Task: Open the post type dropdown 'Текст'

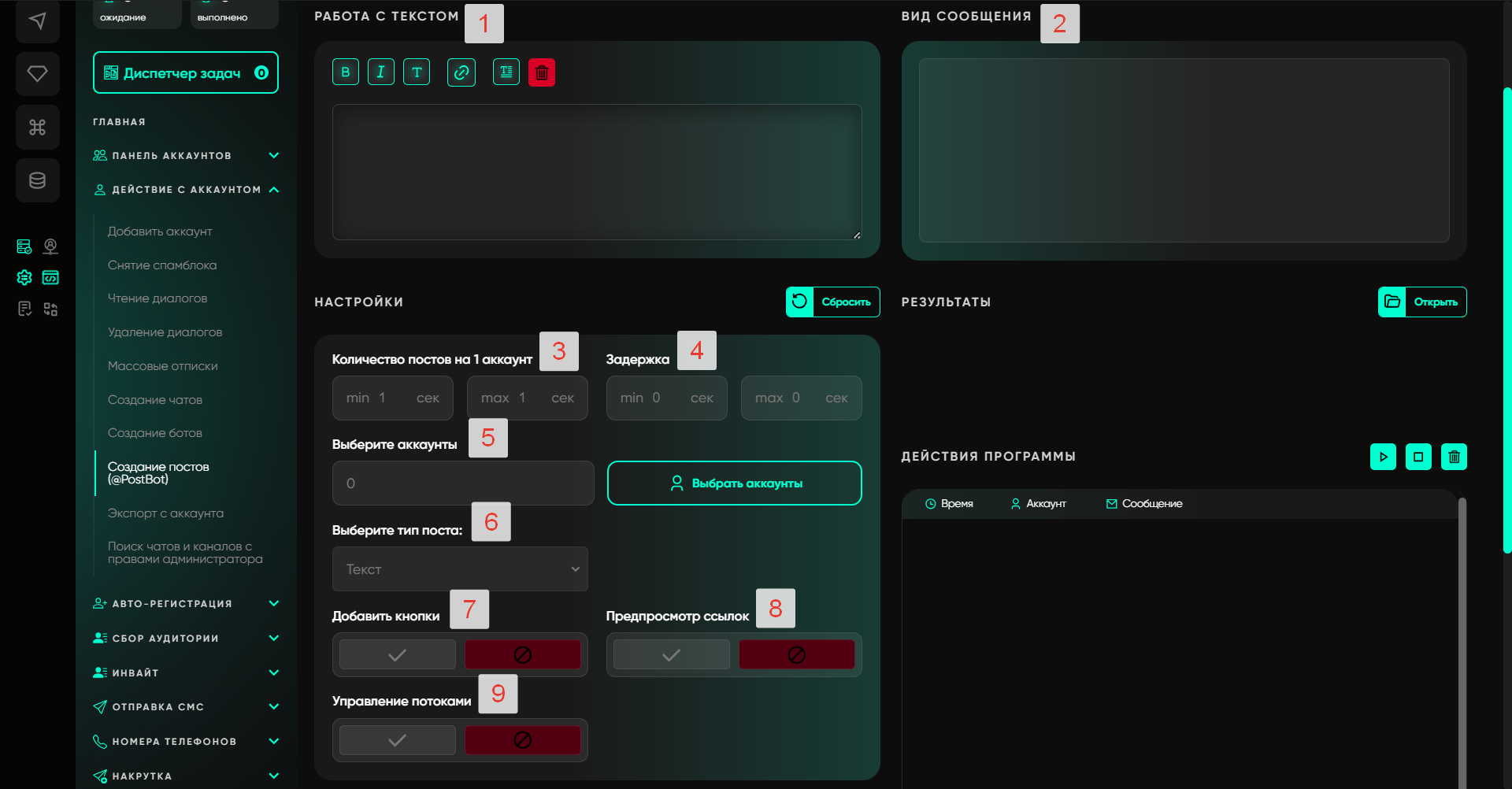Action: [460, 569]
